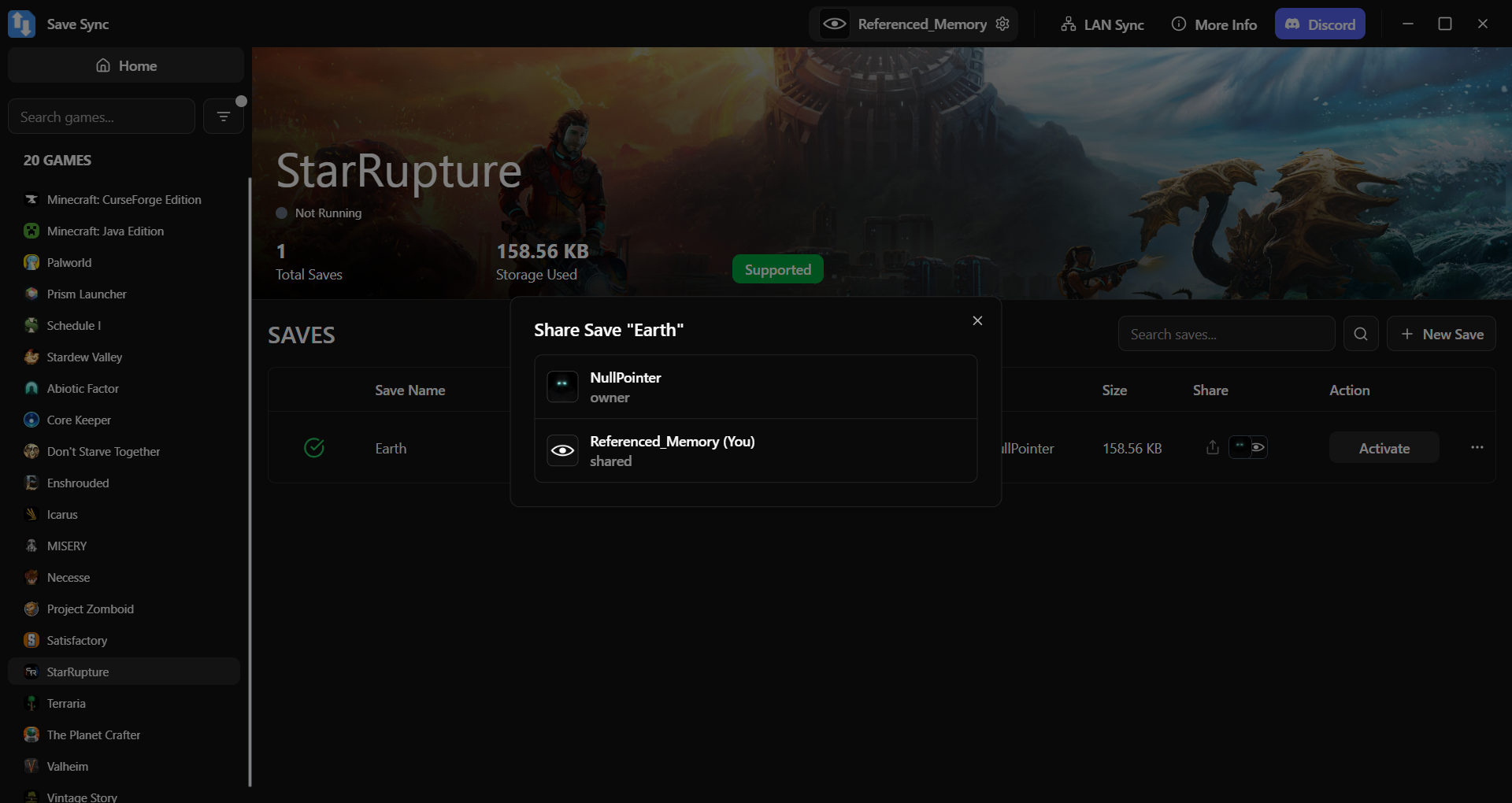The image size is (1512, 803).
Task: Click the Total Saves label
Action: tap(309, 274)
